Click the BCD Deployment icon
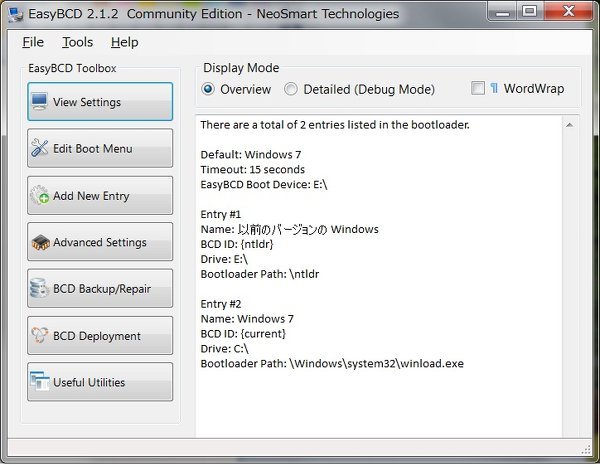Screen dimensions: 600x466 tap(40, 335)
